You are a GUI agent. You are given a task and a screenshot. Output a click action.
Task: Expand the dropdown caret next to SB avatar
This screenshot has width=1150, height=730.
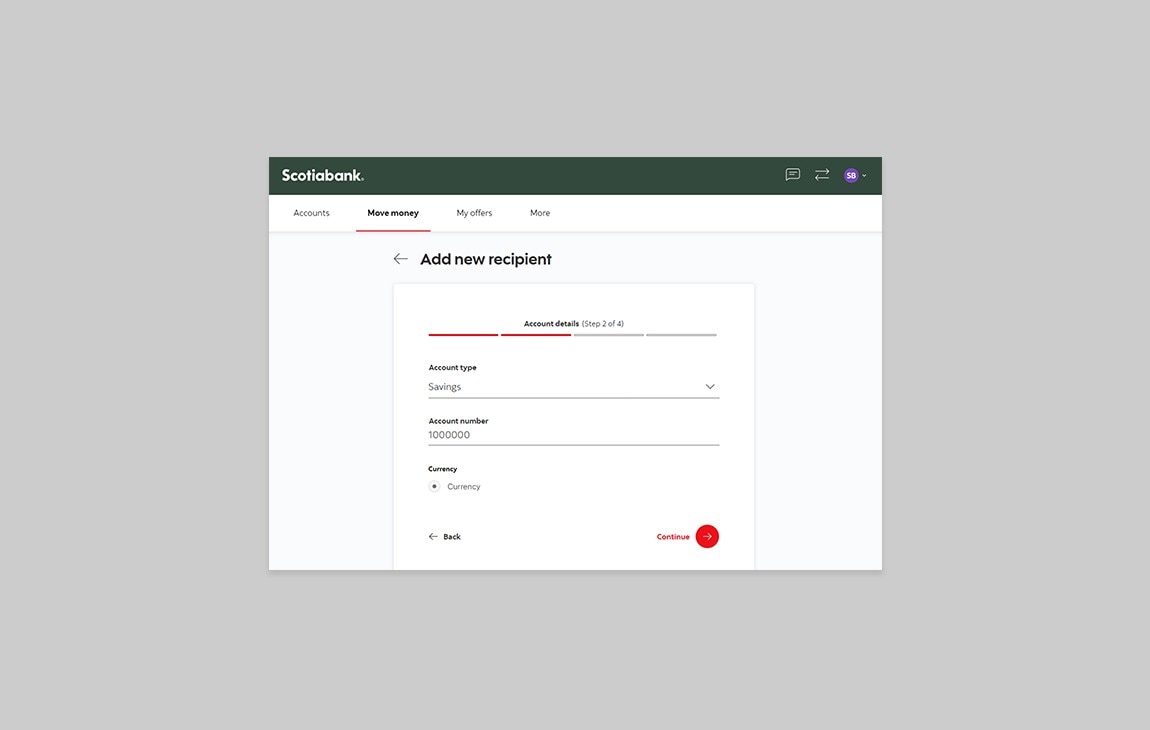pyautogui.click(x=864, y=175)
